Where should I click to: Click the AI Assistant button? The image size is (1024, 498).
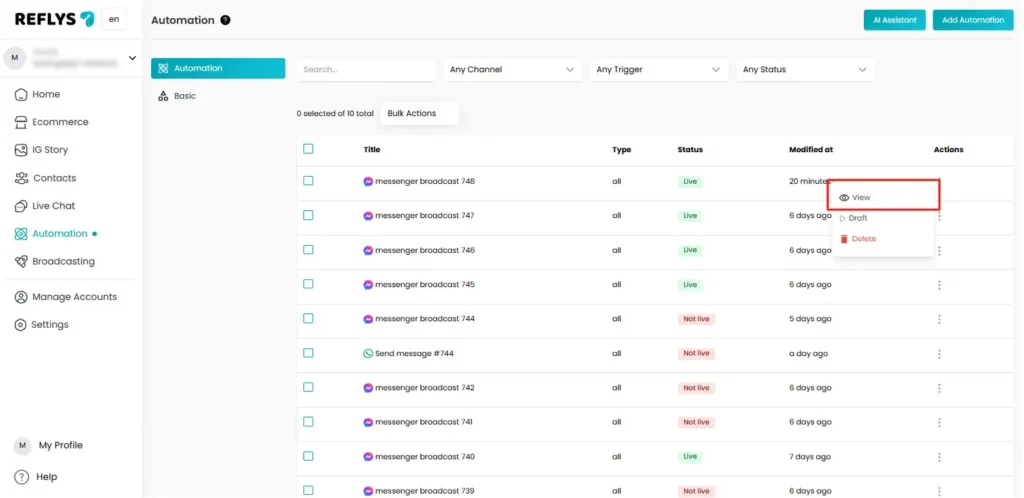894,20
